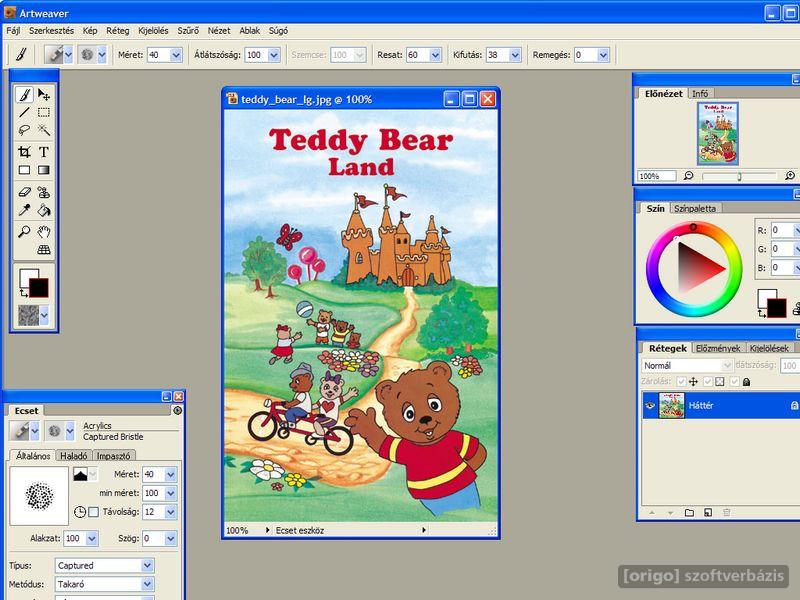This screenshot has width=800, height=600.
Task: Select the Text tool
Action: click(44, 152)
